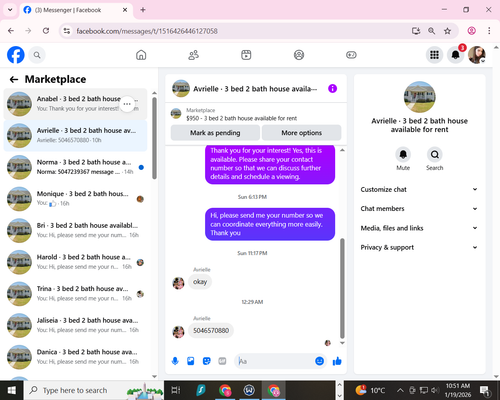Click the chat messages scrollbar
The image size is (500, 400).
[342, 288]
